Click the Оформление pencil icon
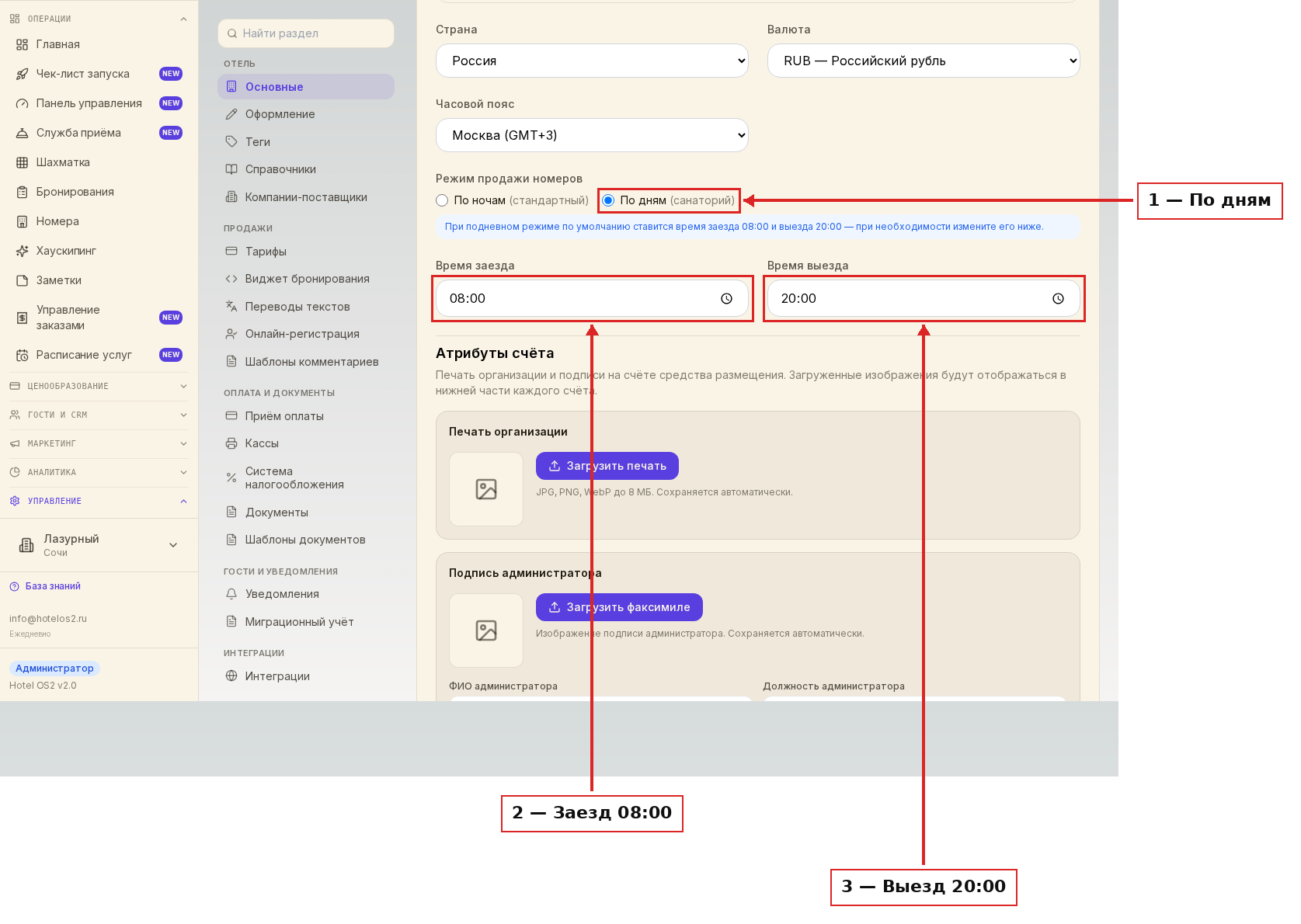This screenshot has height=924, width=1301. click(231, 114)
